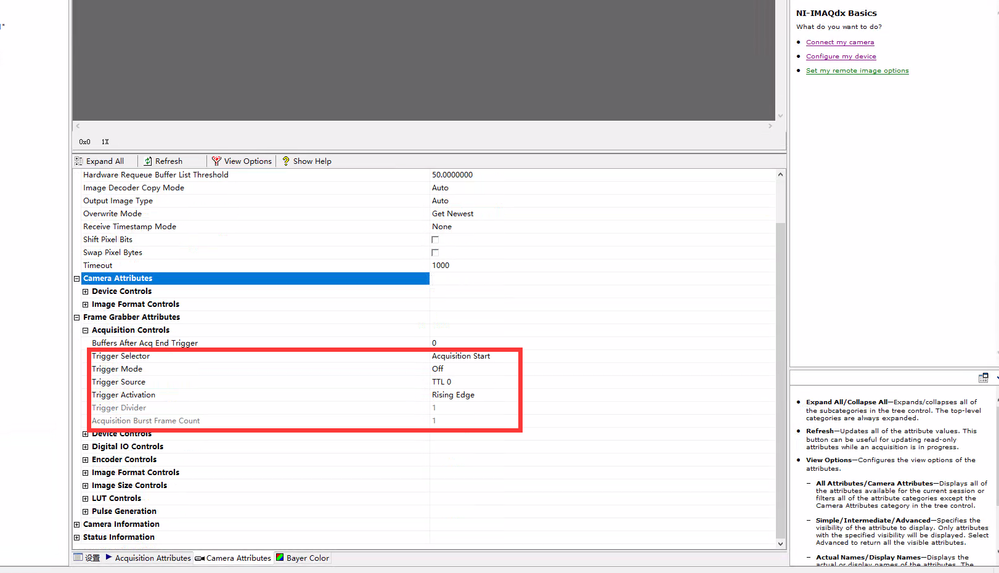Click the Receive Timestamp Mode None value

442,226
